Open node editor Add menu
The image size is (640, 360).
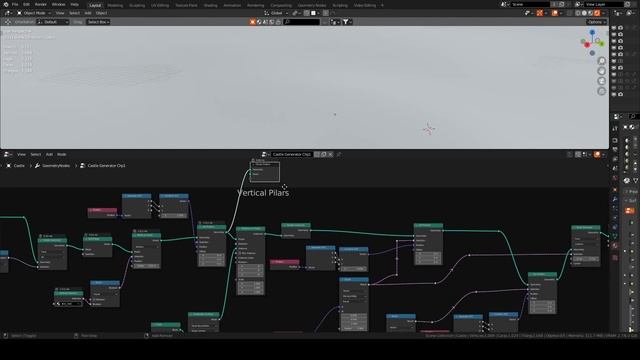click(49, 154)
